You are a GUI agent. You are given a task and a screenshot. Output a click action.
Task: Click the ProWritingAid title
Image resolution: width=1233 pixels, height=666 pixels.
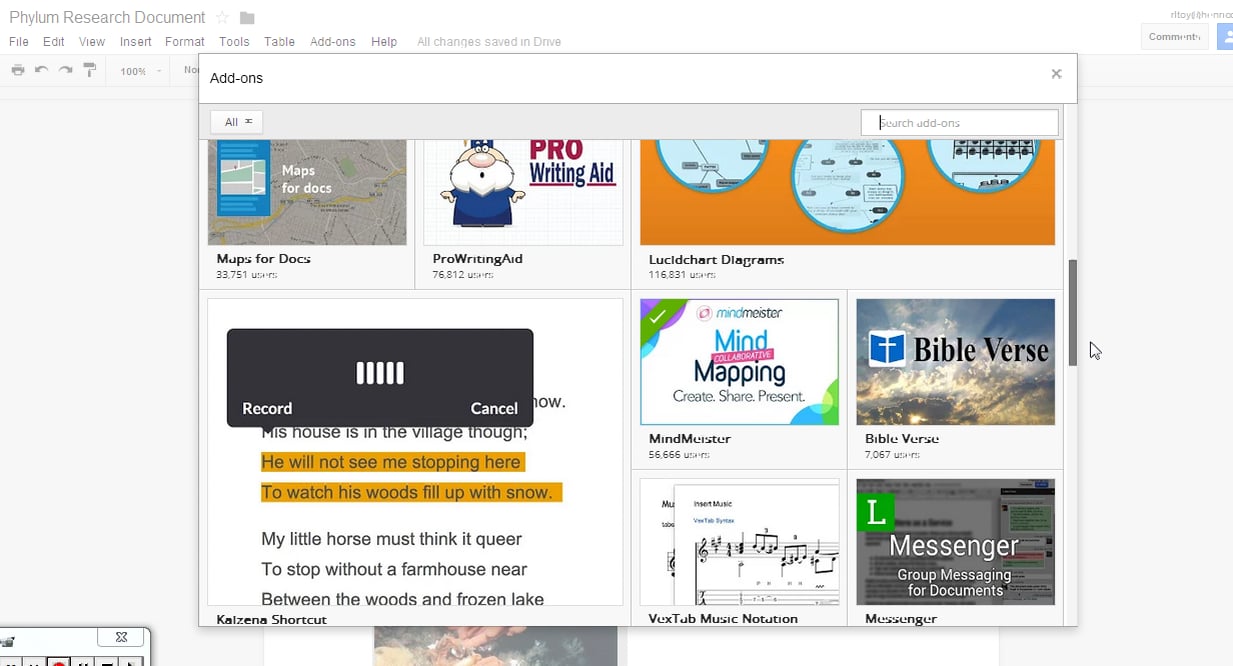pos(477,258)
